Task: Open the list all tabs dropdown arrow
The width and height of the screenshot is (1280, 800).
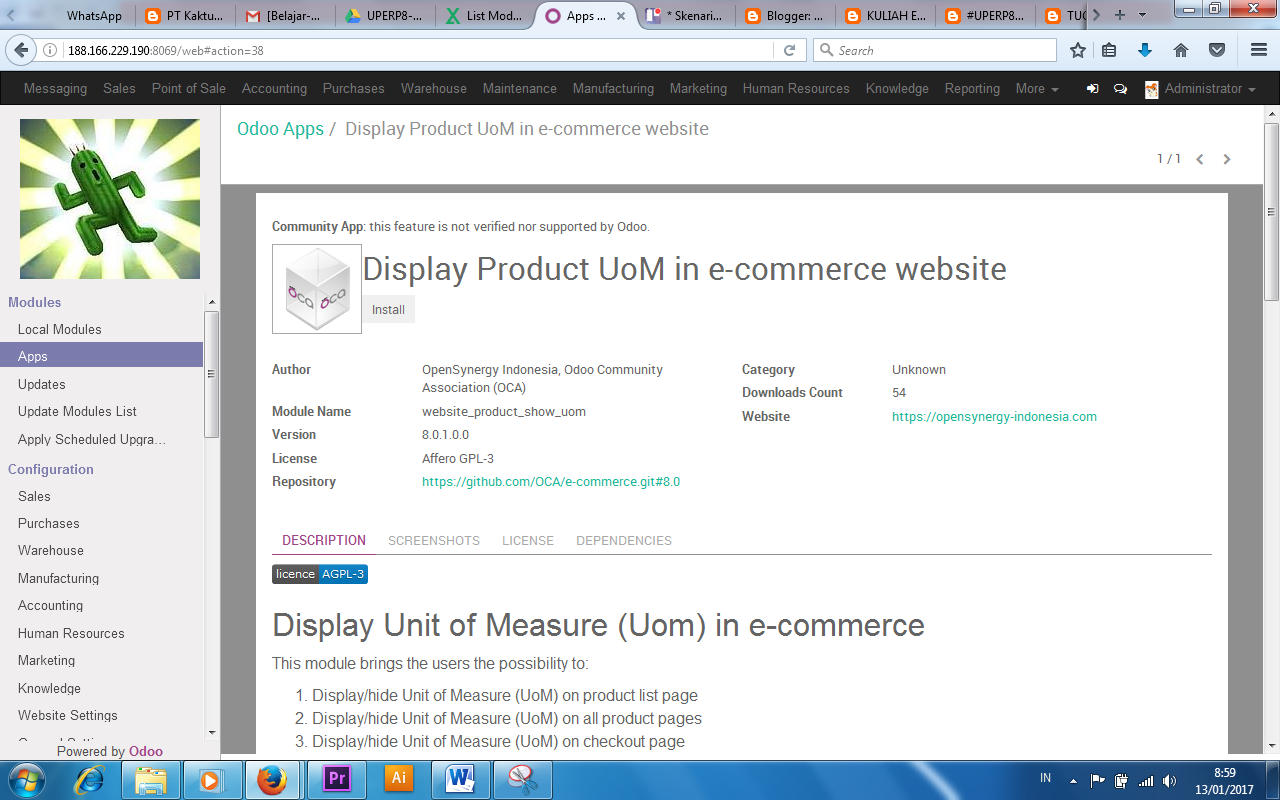Action: click(x=1142, y=15)
